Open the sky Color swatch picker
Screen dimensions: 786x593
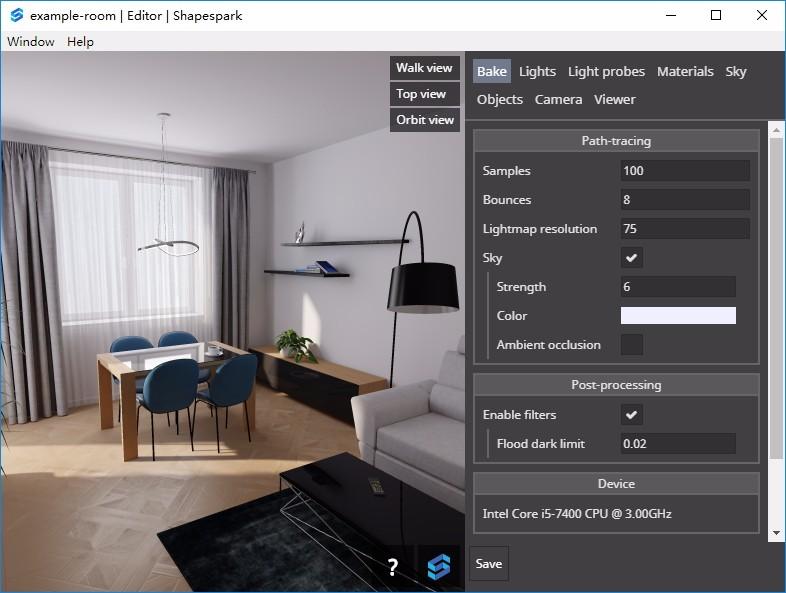[x=678, y=316]
